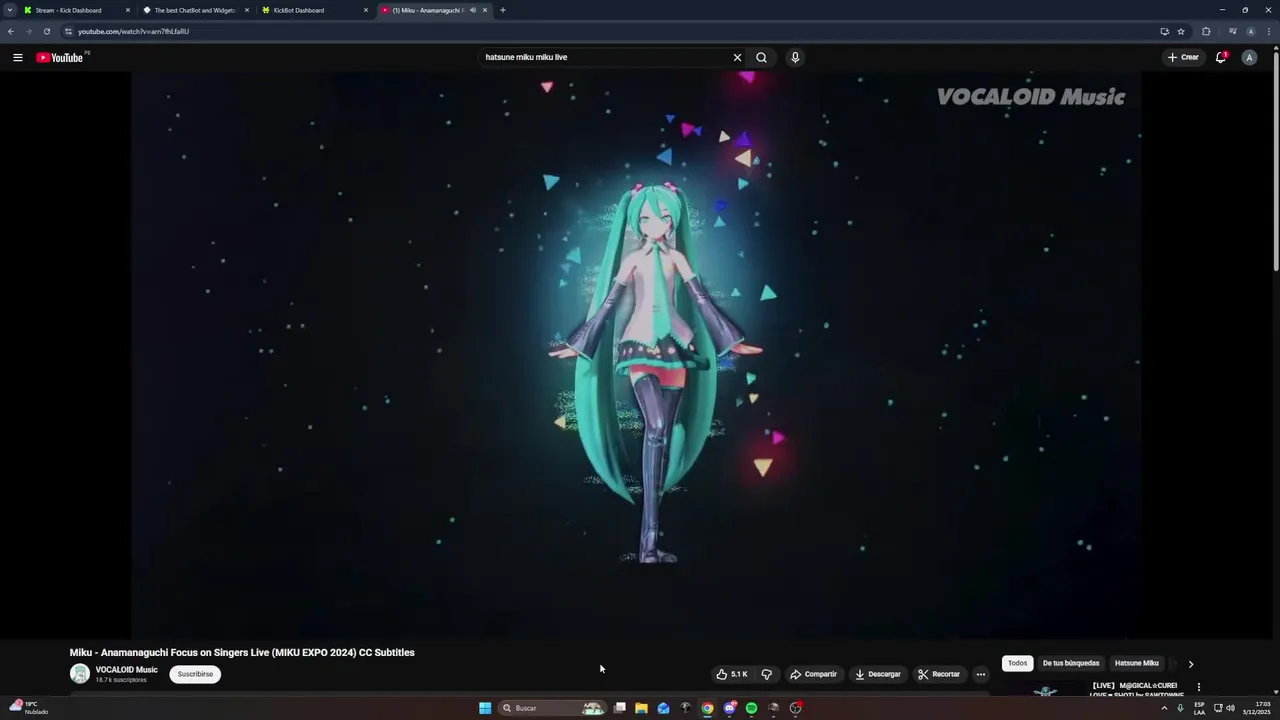The image size is (1280, 720).
Task: Click the taskbar Buscar search box
Action: tap(552, 708)
